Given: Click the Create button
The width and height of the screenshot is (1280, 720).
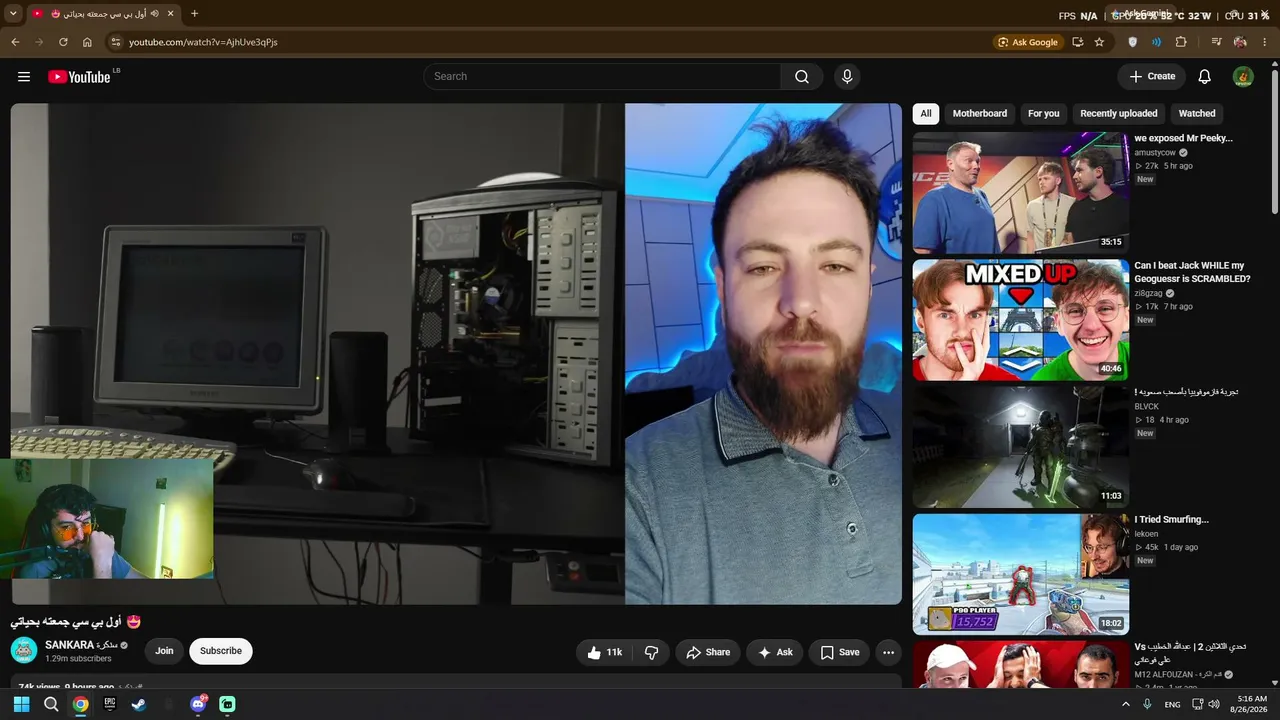Looking at the screenshot, I should pyautogui.click(x=1152, y=77).
